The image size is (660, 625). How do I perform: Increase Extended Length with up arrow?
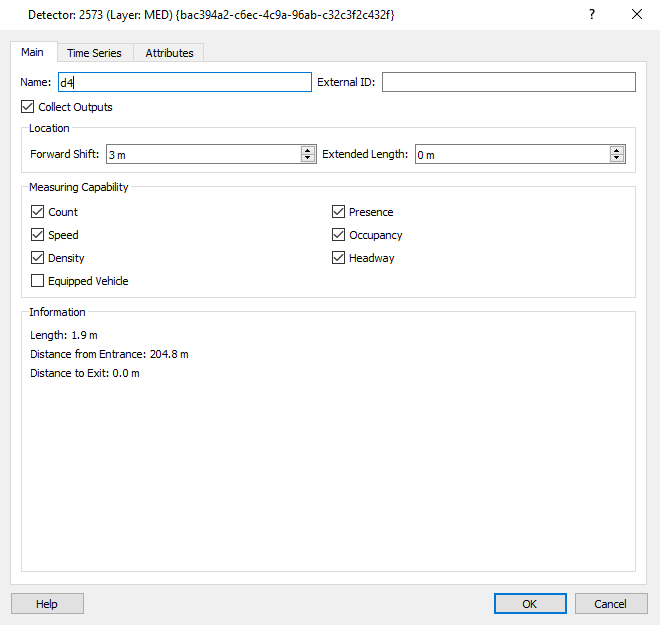(x=617, y=150)
